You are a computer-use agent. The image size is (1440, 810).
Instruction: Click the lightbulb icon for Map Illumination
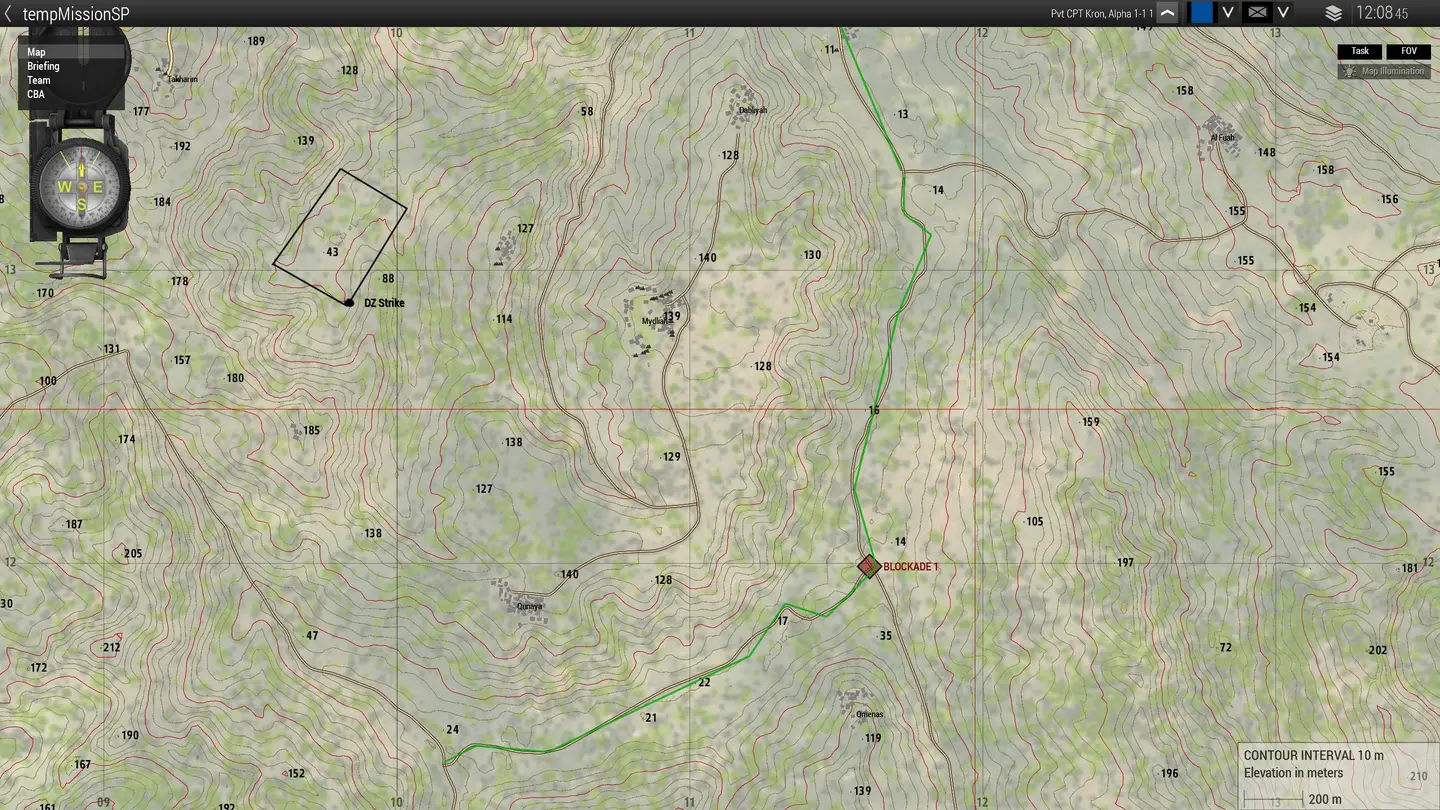click(x=1349, y=71)
